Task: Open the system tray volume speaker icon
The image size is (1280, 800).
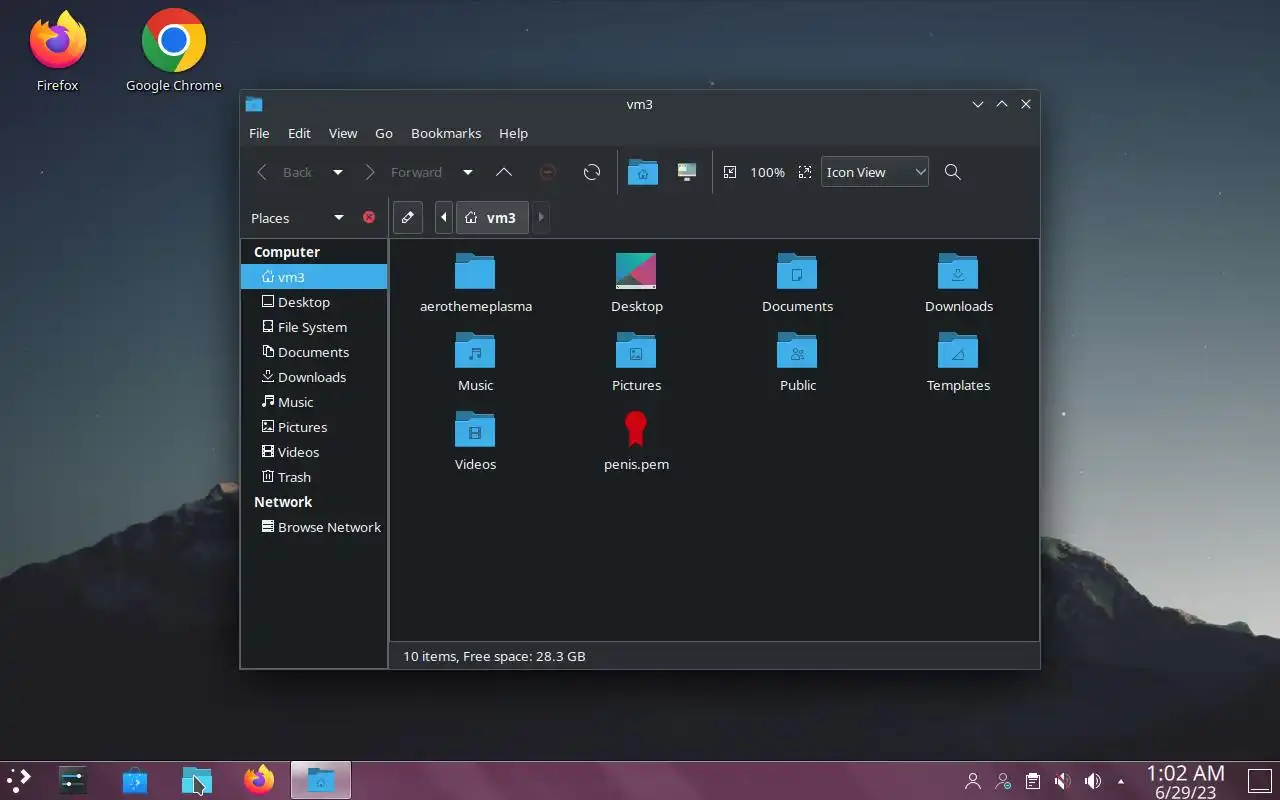Action: pos(1093,781)
